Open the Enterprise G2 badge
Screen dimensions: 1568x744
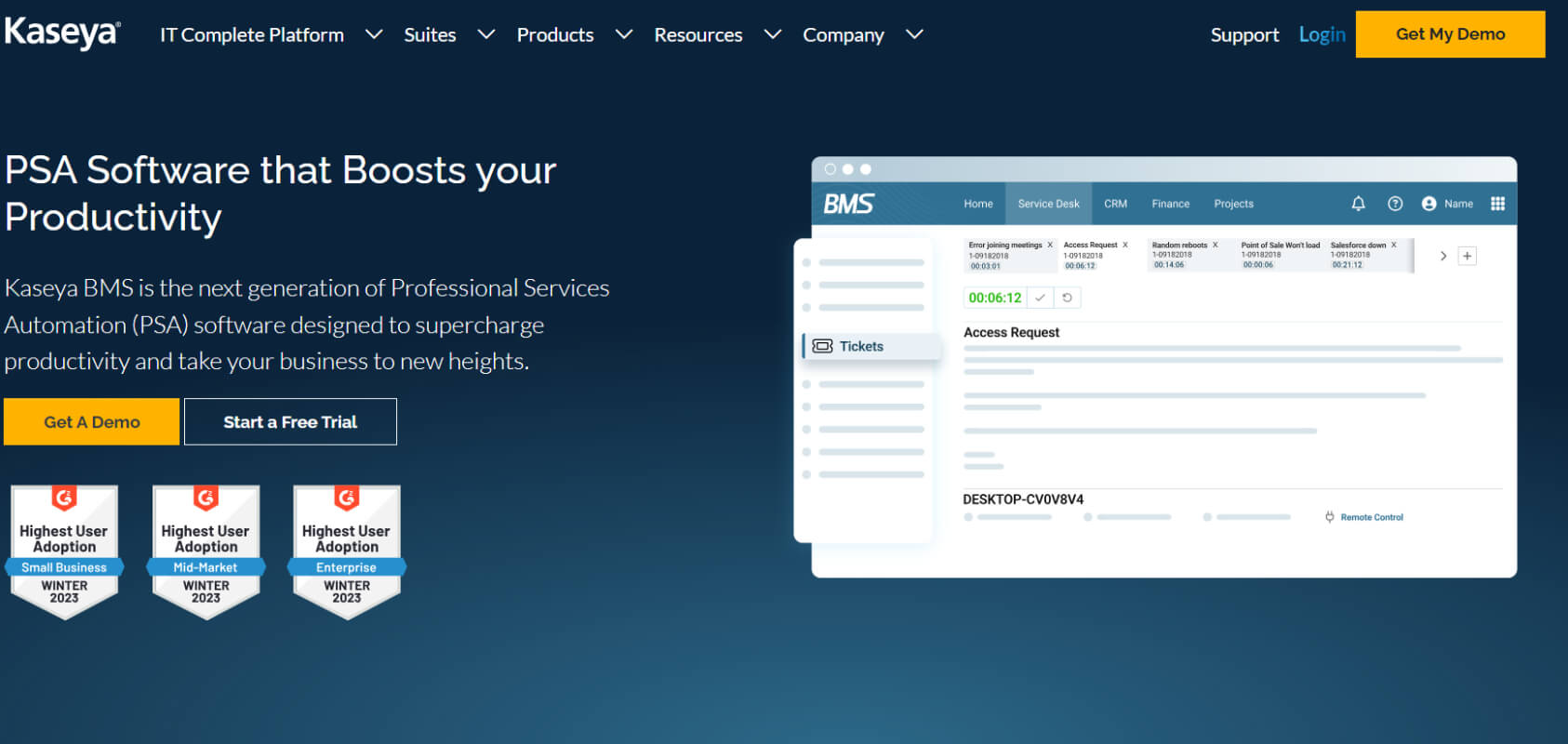[347, 551]
